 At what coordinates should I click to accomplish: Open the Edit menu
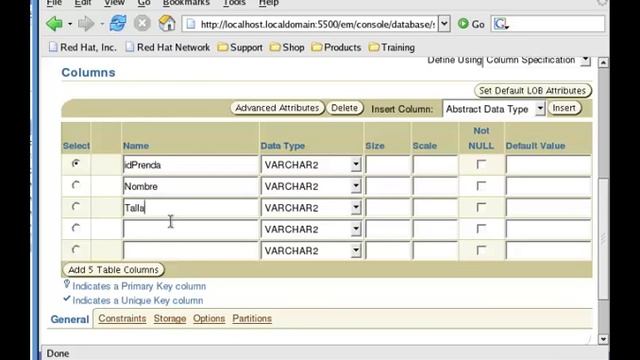(x=82, y=3)
